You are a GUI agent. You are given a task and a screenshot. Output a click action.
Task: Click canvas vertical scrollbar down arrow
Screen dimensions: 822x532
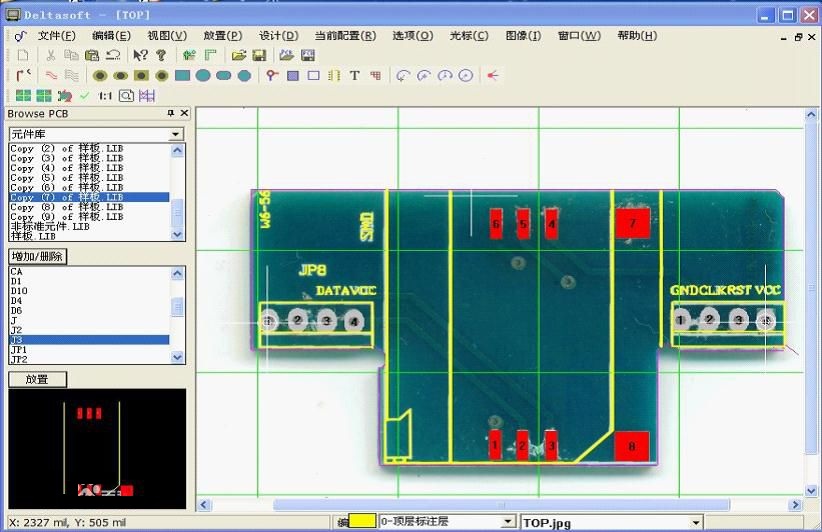coord(811,491)
